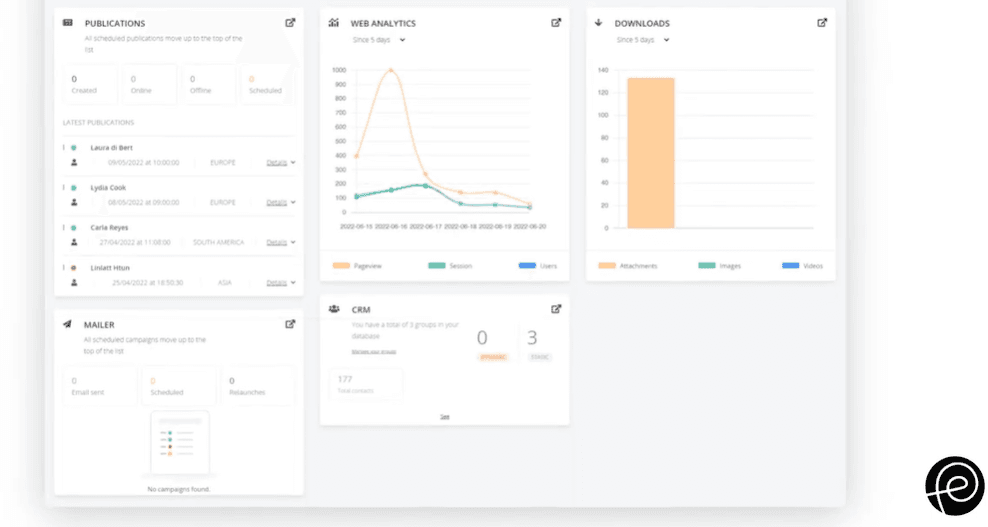Toggle the Session legend series
The width and height of the screenshot is (988, 527).
pyautogui.click(x=450, y=266)
